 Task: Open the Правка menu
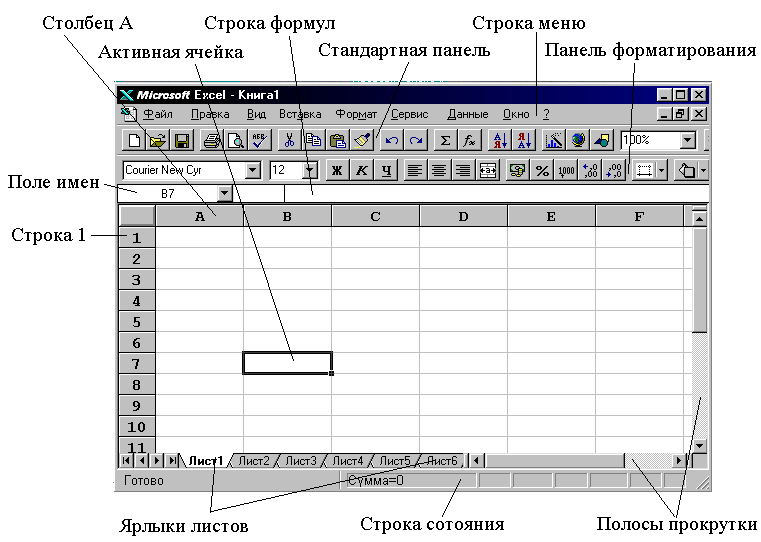coord(210,115)
